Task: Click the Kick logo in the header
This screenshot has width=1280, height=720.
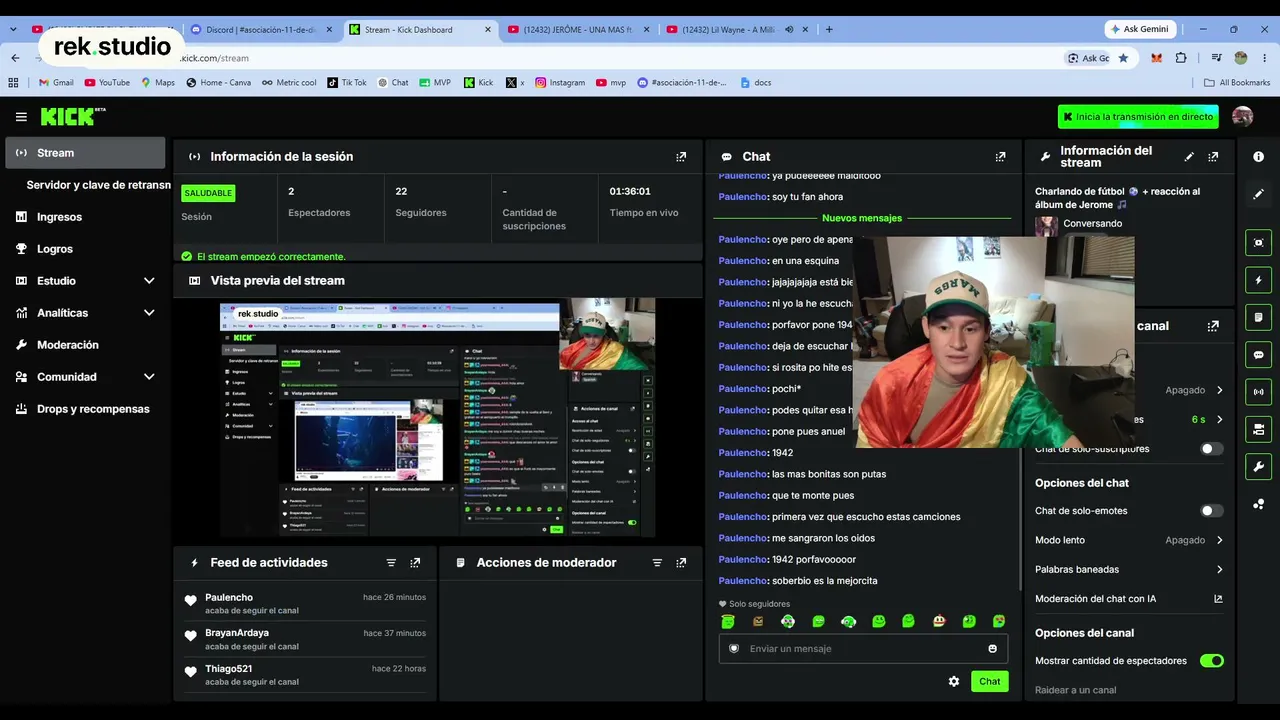Action: [x=73, y=117]
